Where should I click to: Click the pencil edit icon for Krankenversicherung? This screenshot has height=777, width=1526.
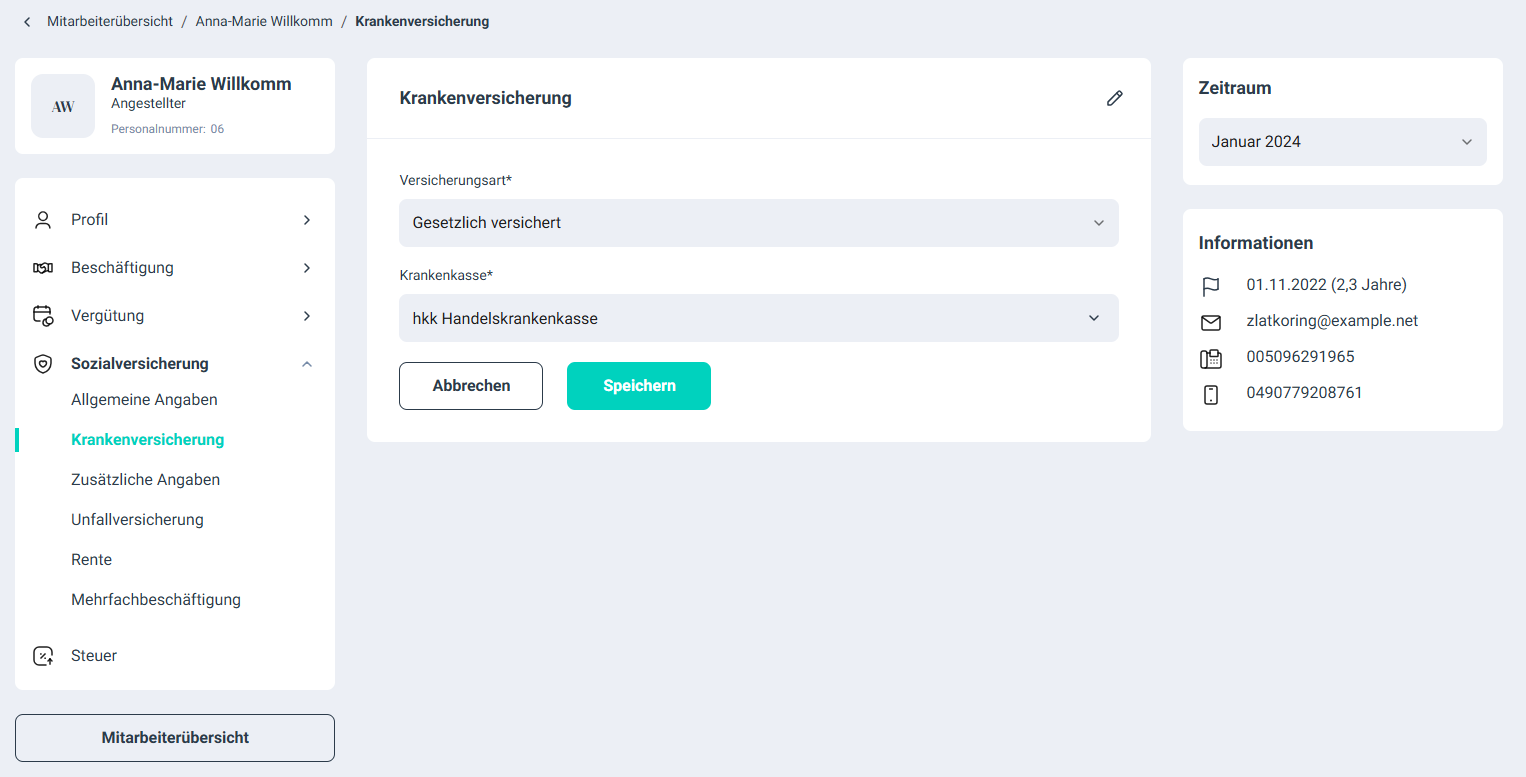[x=1114, y=98]
